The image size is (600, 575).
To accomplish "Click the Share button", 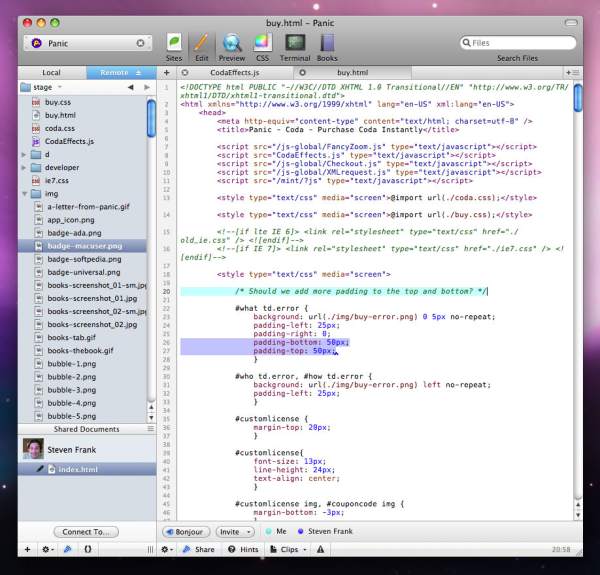I will coord(198,550).
